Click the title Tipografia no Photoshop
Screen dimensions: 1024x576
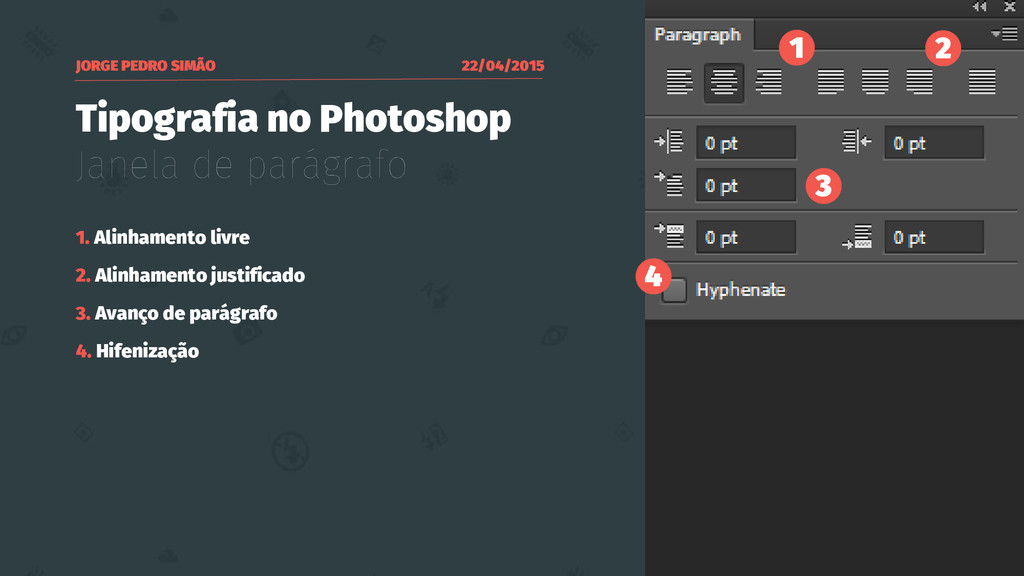tap(293, 118)
